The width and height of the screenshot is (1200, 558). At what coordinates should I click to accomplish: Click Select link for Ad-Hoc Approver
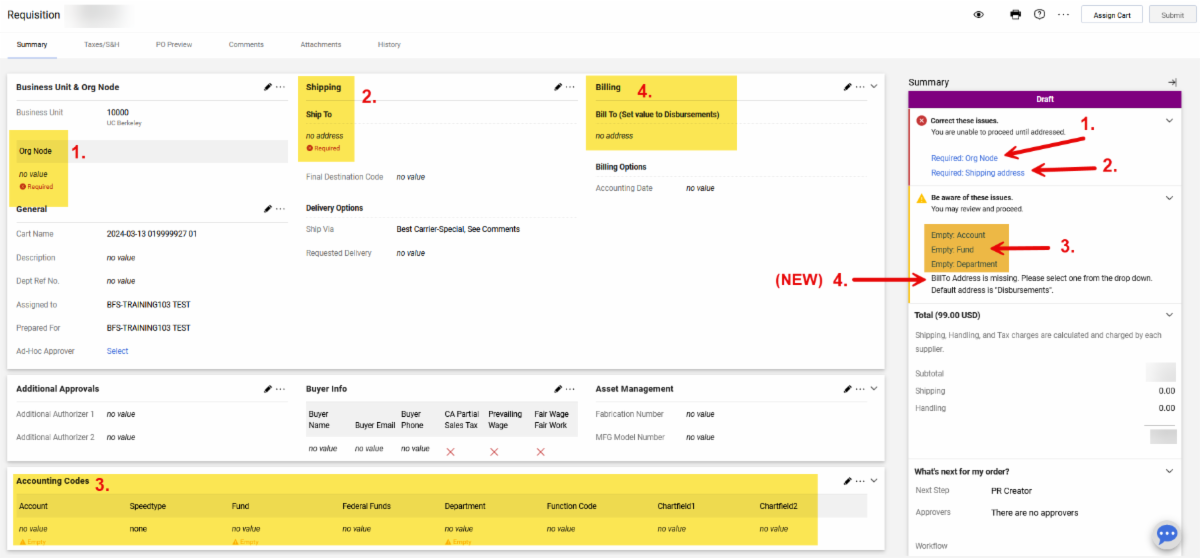(117, 351)
